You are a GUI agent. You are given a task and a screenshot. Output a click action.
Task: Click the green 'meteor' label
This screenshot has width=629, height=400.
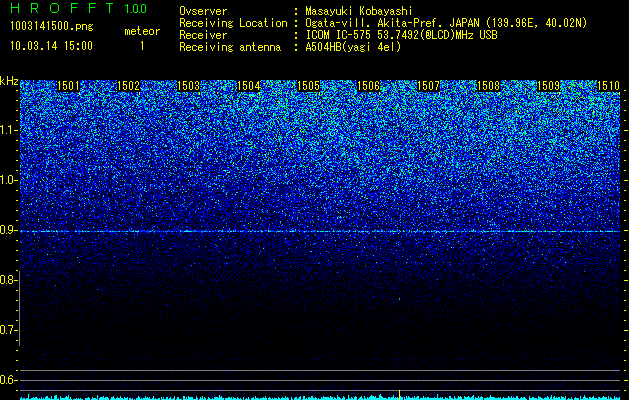click(142, 31)
